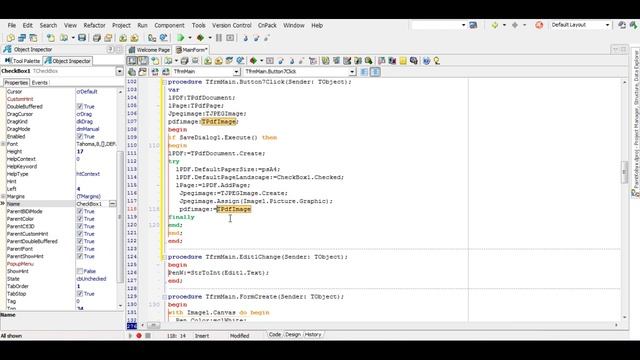Click the save desktop icon right of Default Layout

(622, 25)
